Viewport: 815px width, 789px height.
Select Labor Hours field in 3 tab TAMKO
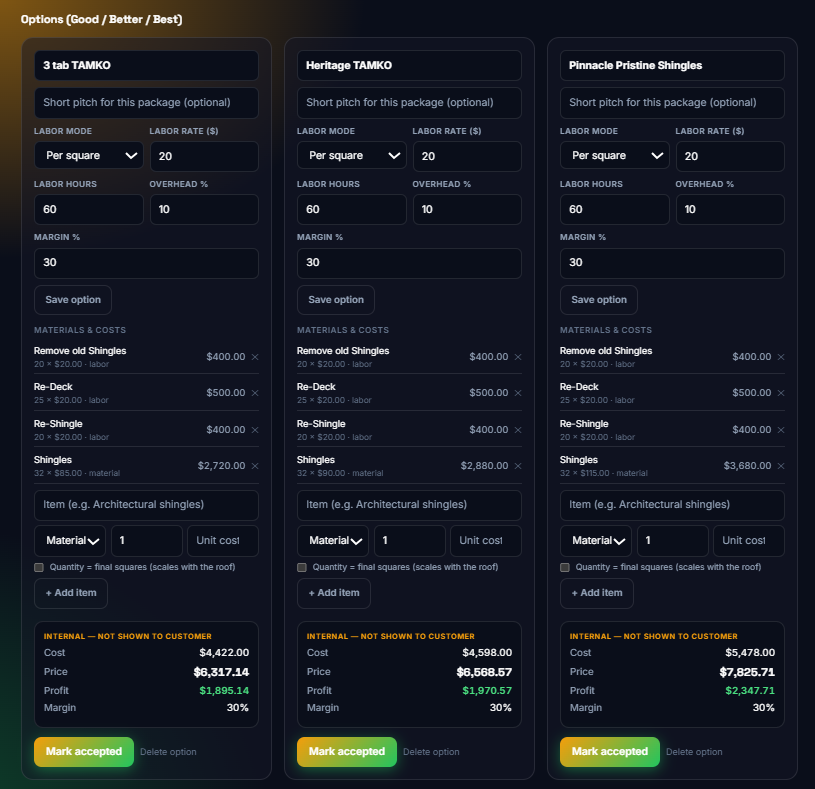(89, 209)
